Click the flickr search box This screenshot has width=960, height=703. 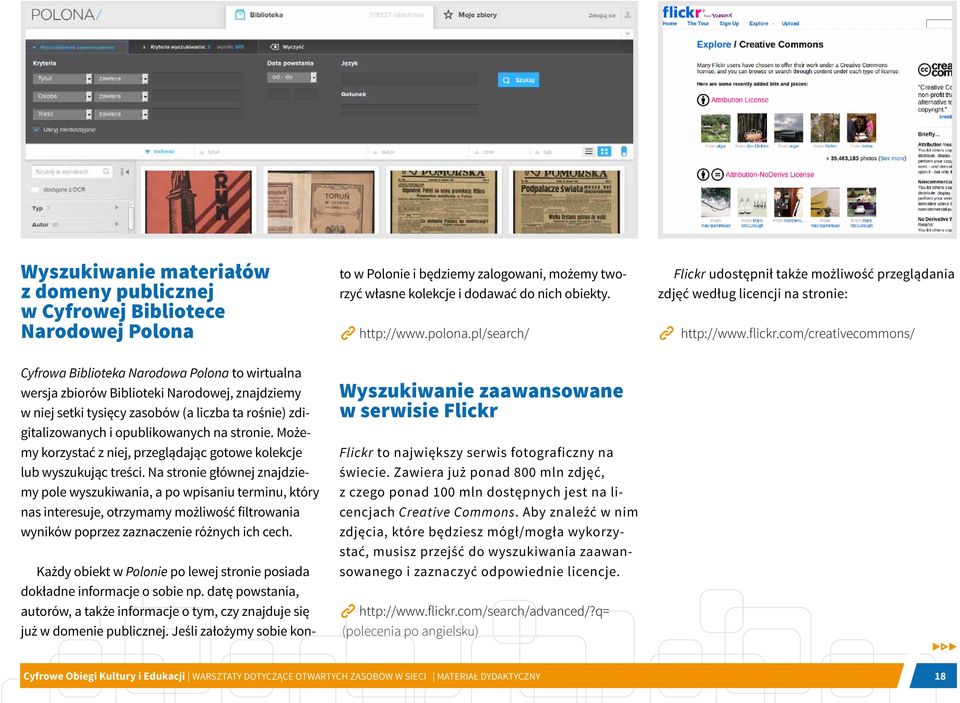(939, 24)
